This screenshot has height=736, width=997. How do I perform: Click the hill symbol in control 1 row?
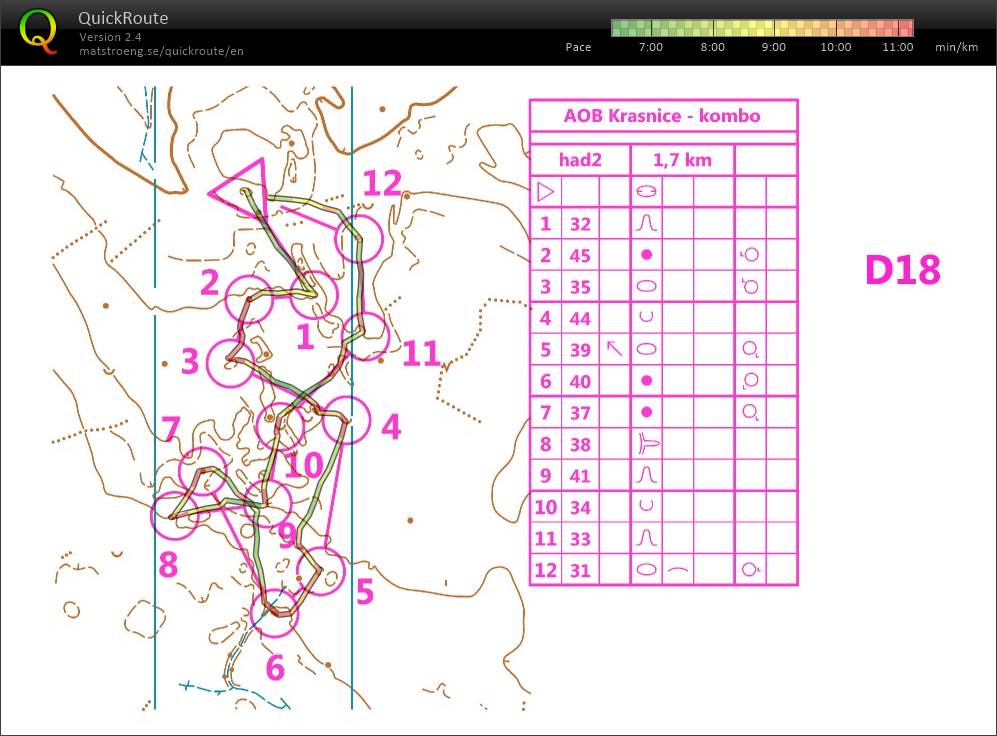646,223
